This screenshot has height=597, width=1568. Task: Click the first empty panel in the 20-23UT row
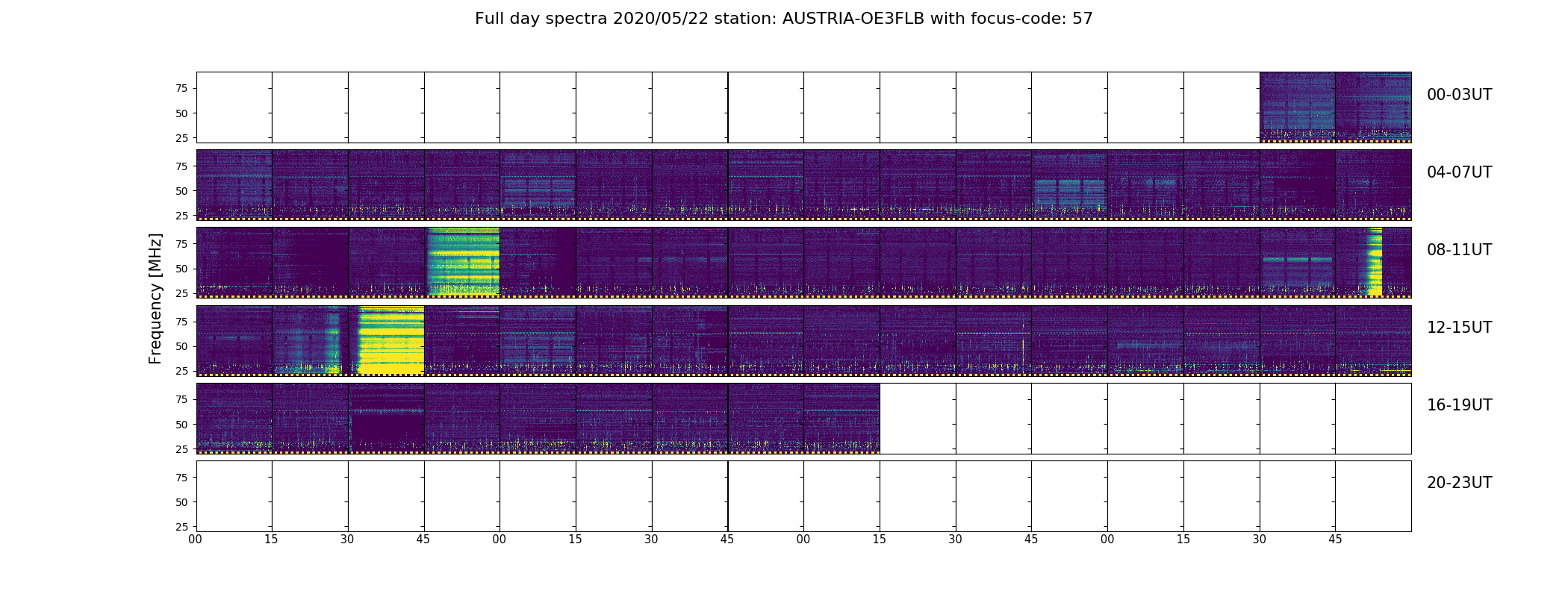point(234,496)
